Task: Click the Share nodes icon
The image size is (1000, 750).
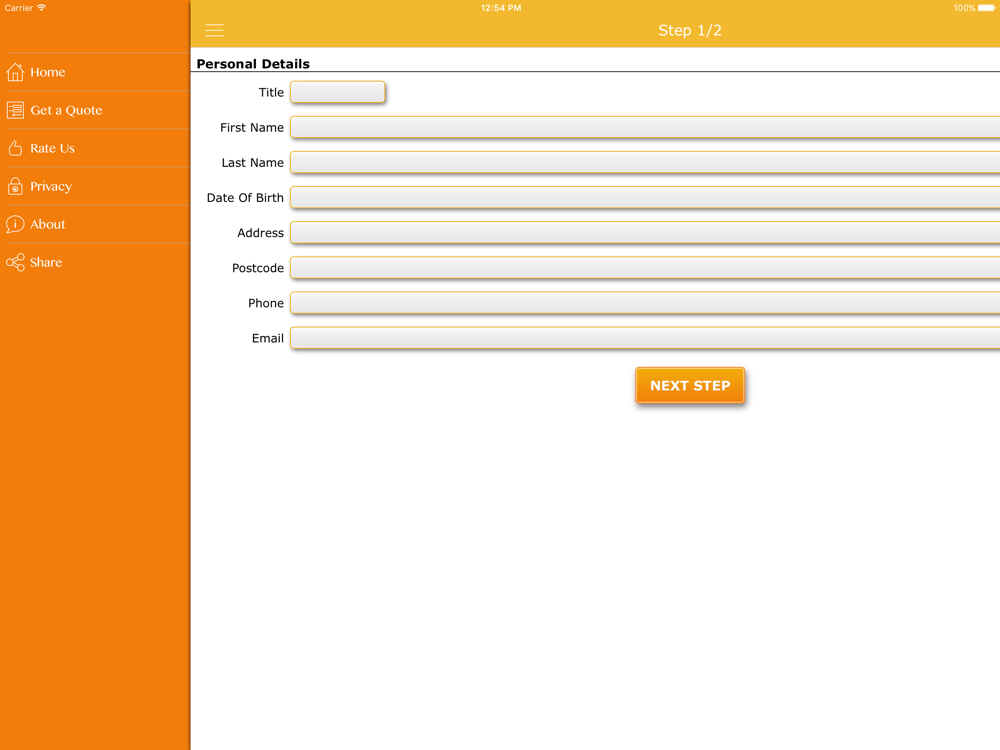Action: pos(15,262)
